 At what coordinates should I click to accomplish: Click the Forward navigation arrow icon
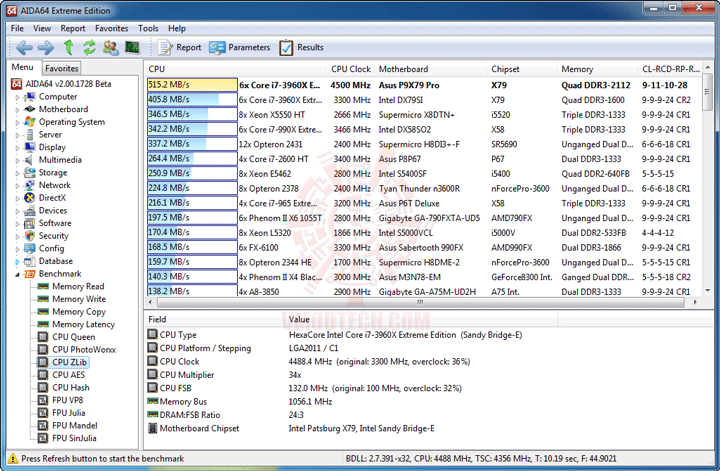45,47
